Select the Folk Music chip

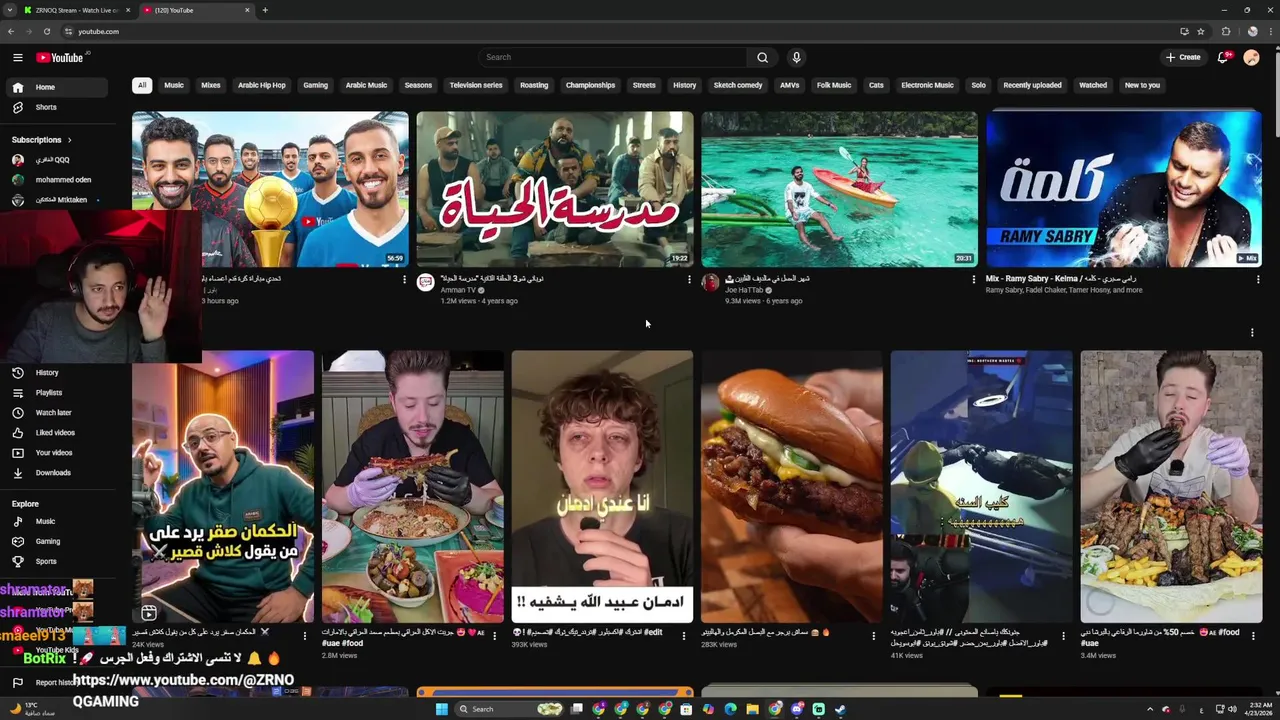tap(834, 85)
